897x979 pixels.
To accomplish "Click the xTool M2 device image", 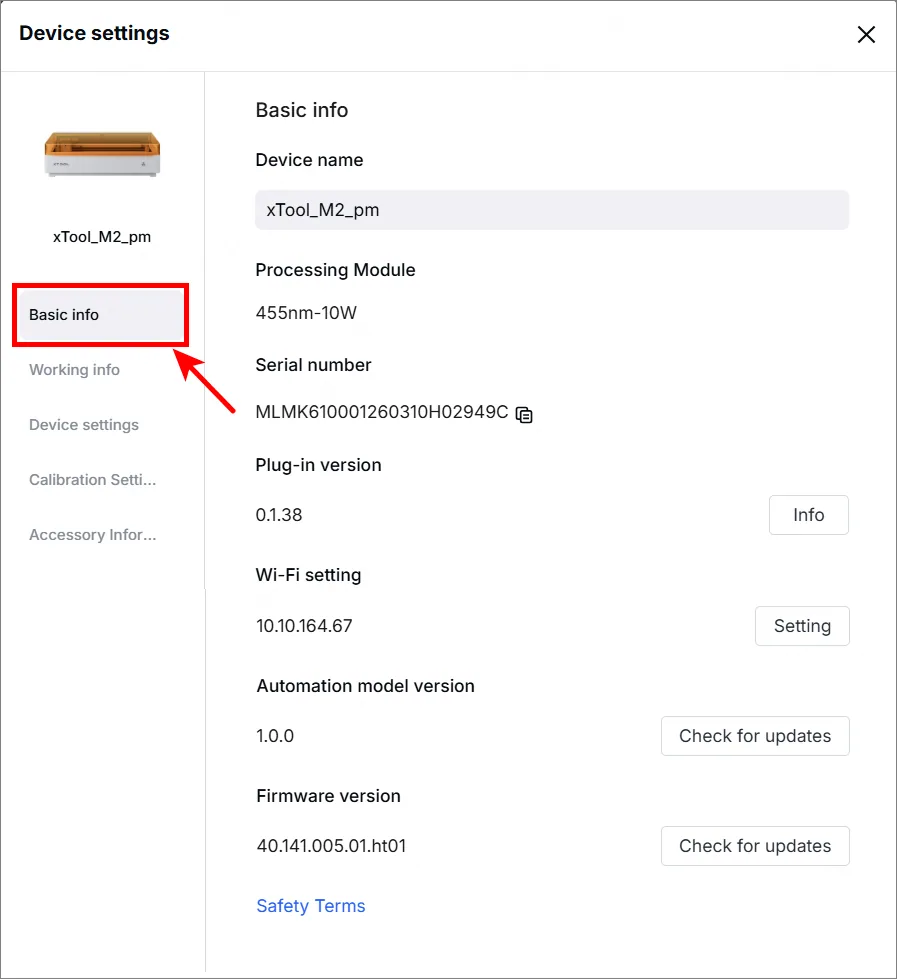I will click(102, 154).
